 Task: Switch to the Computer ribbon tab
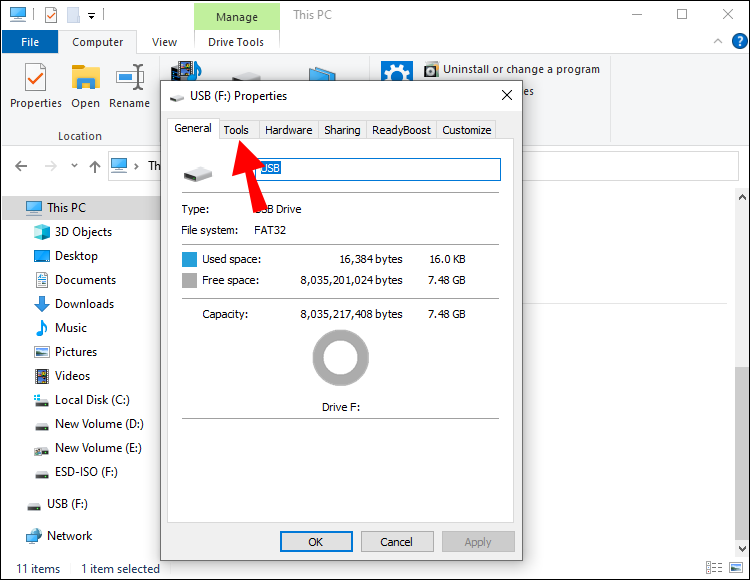click(98, 42)
